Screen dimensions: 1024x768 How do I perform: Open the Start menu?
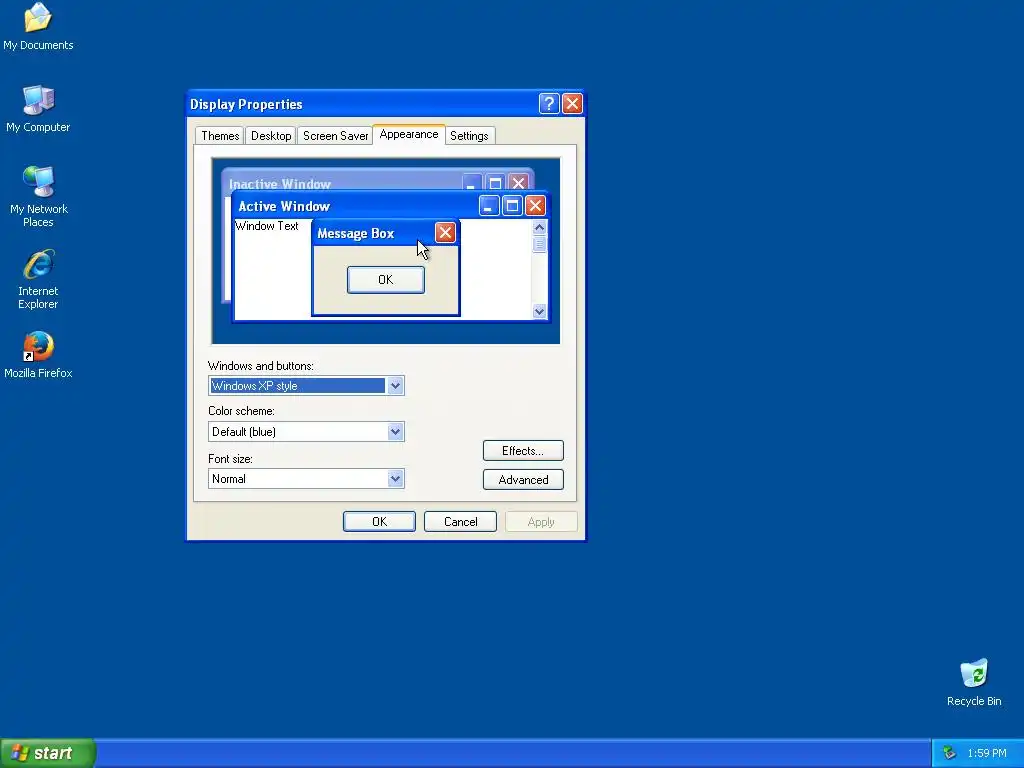tap(48, 753)
